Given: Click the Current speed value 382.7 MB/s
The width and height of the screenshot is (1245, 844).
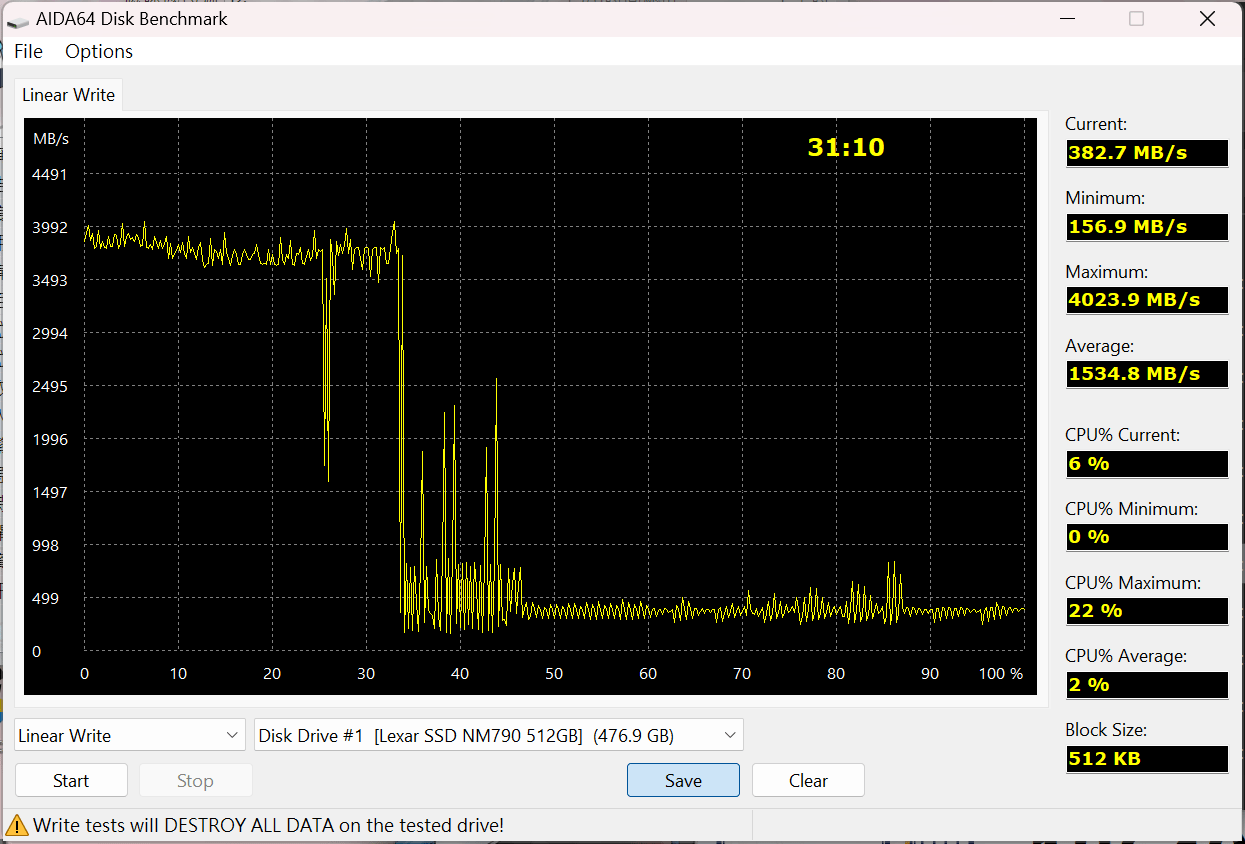Looking at the screenshot, I should click(1147, 153).
